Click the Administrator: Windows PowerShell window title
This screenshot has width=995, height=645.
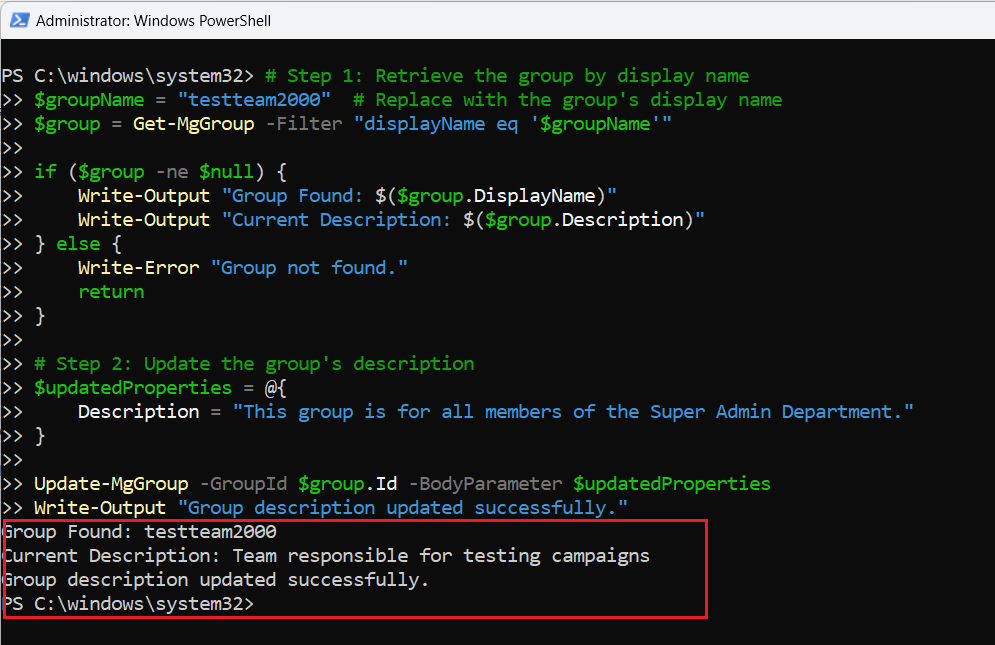(x=153, y=21)
